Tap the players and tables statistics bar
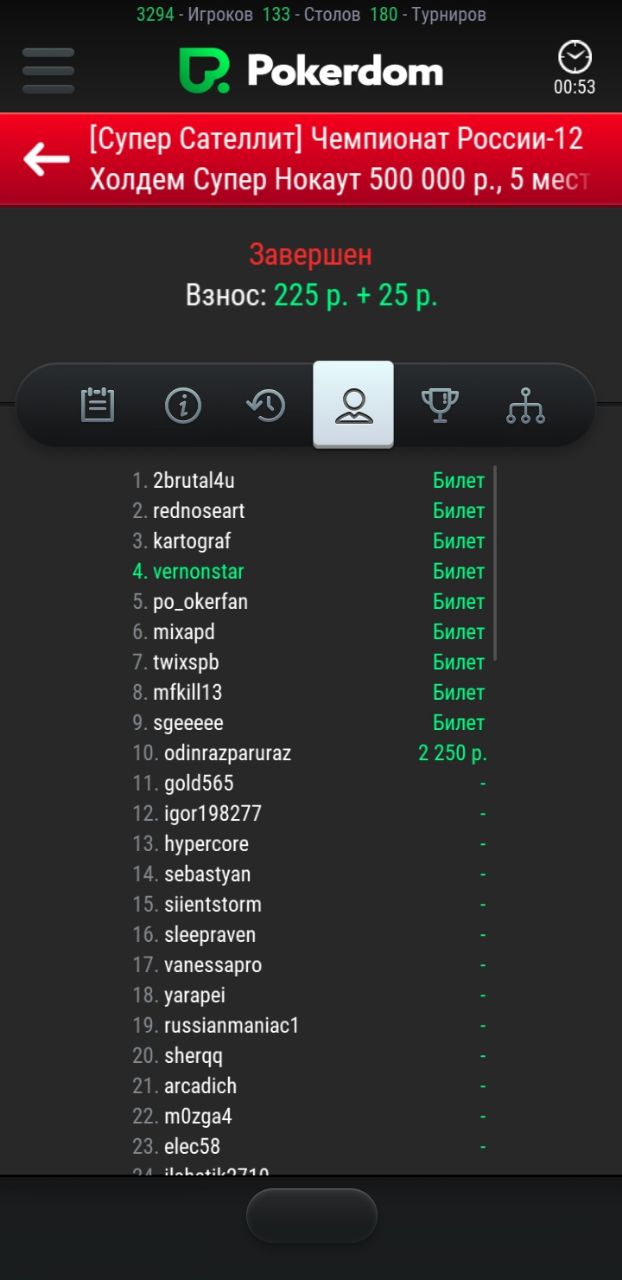Viewport: 622px width, 1280px height. point(311,15)
